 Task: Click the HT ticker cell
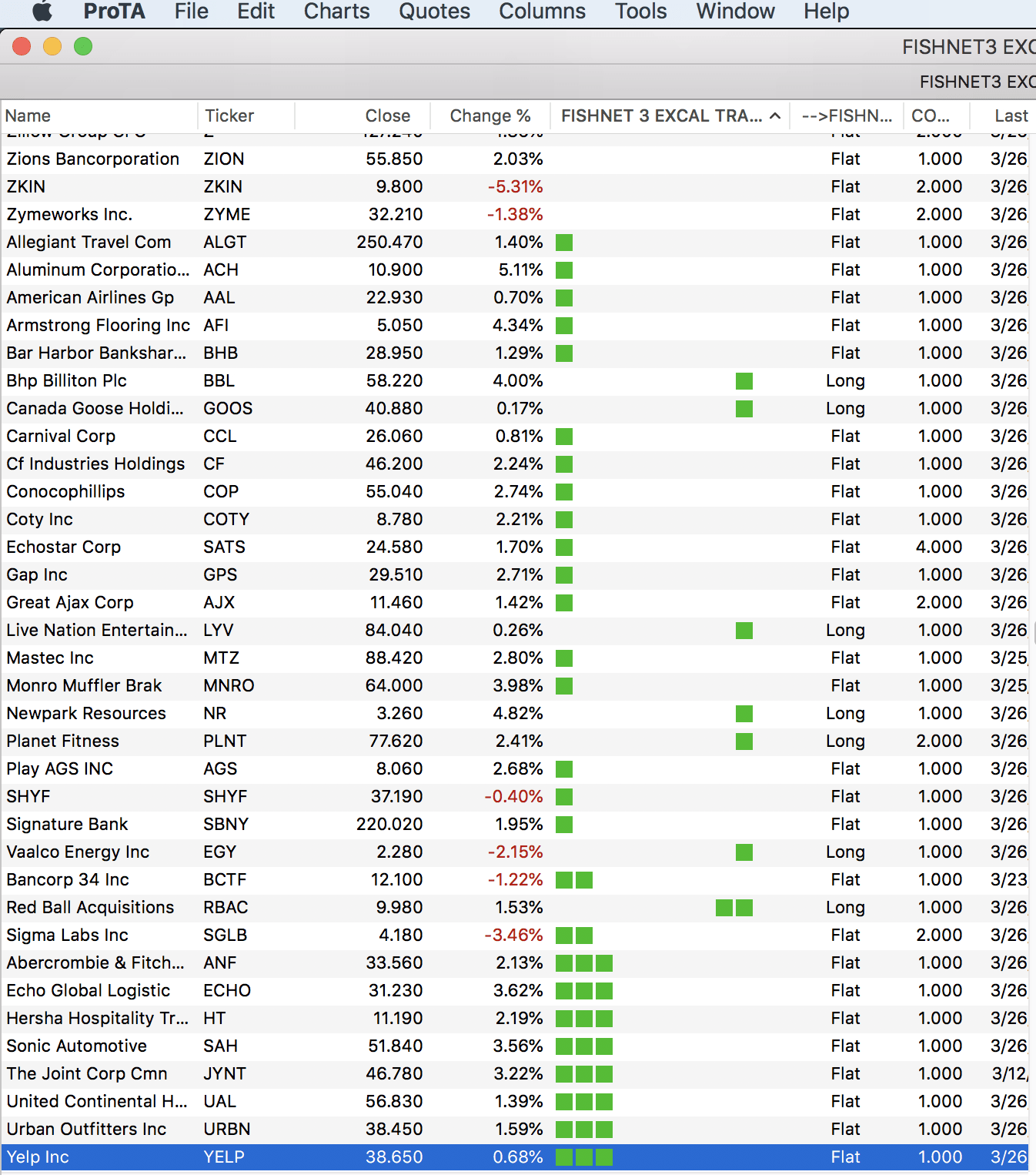tap(215, 1019)
